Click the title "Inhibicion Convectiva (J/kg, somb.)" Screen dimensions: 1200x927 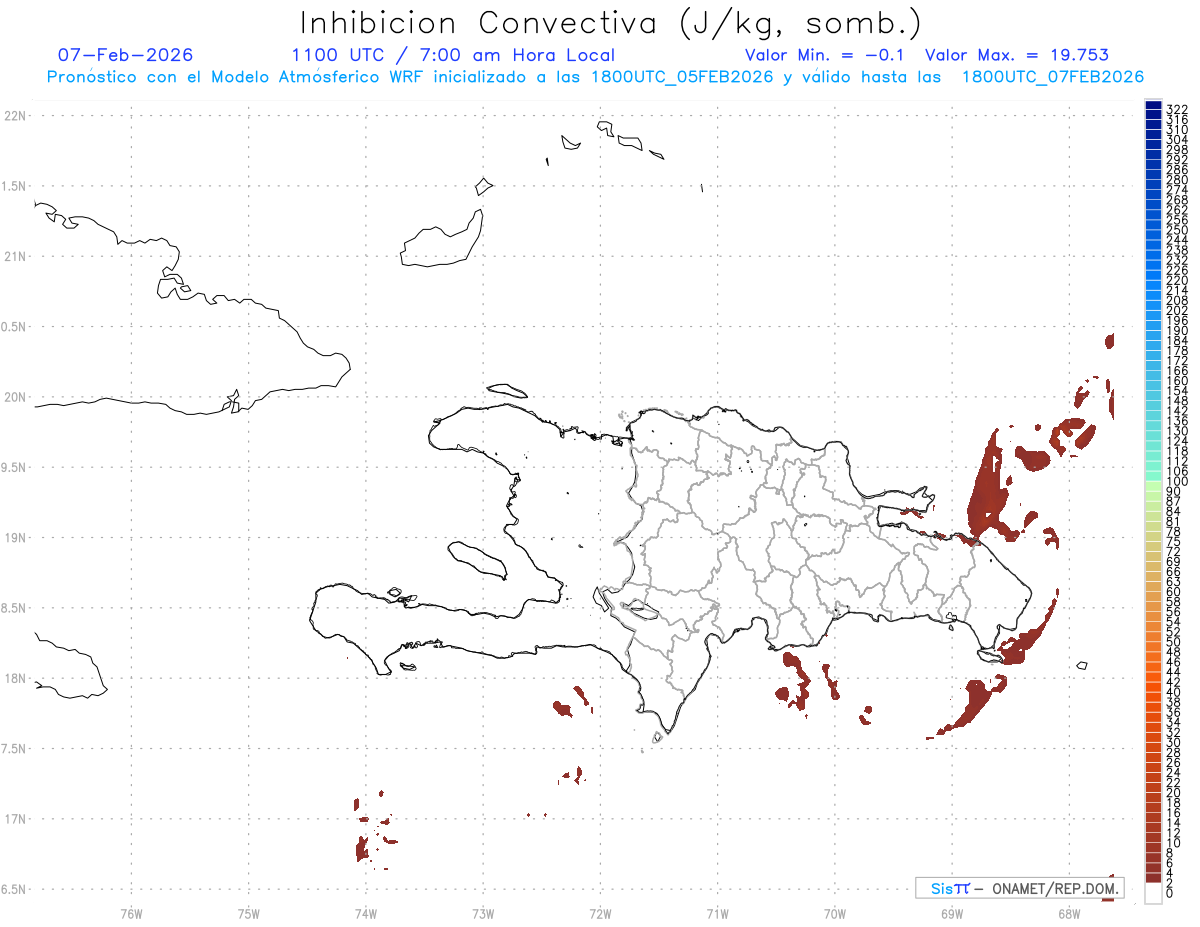[611, 24]
